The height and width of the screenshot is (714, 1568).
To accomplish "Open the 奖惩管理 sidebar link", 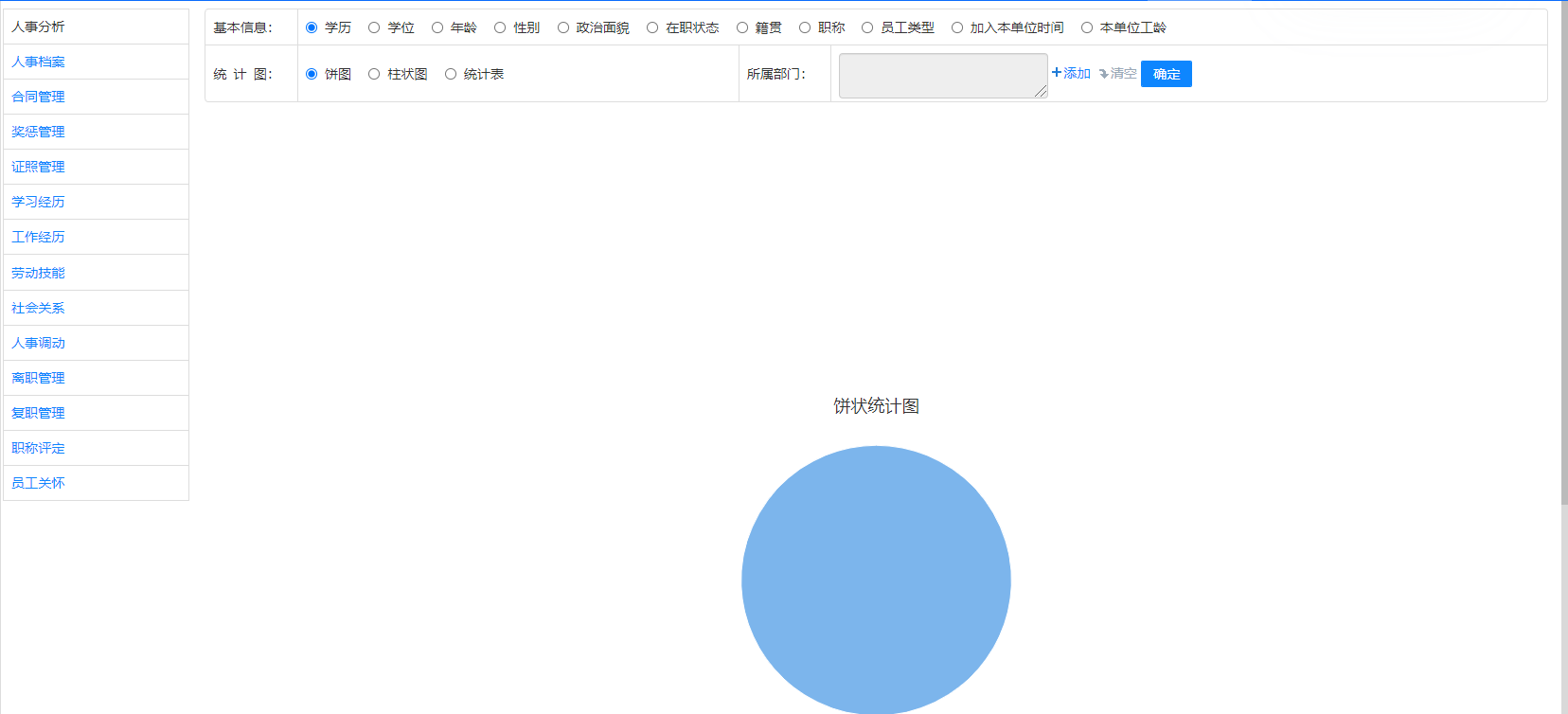I will pyautogui.click(x=39, y=132).
